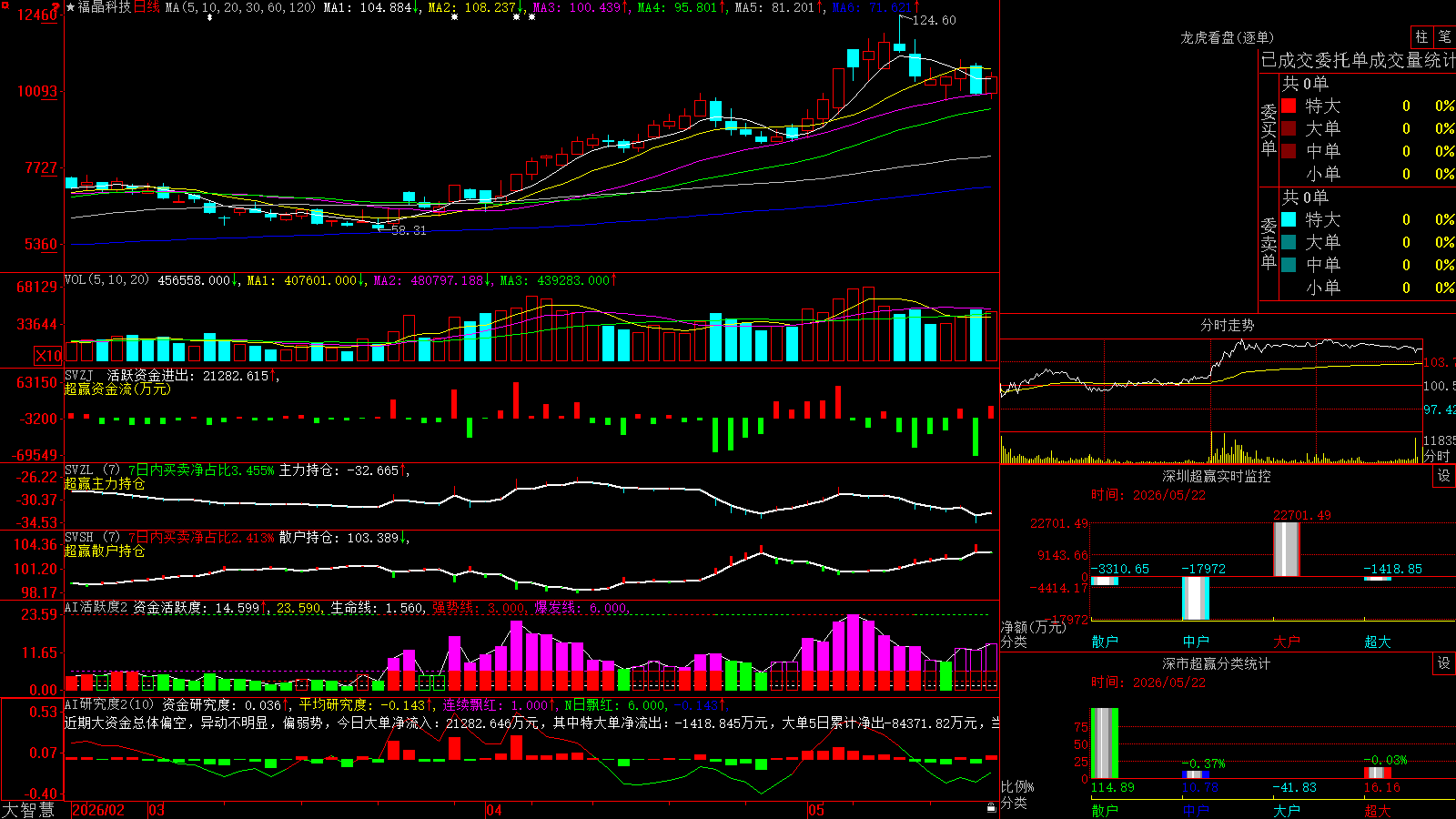Click the 124.60 high price annotation
1456x819 pixels.
[935, 20]
